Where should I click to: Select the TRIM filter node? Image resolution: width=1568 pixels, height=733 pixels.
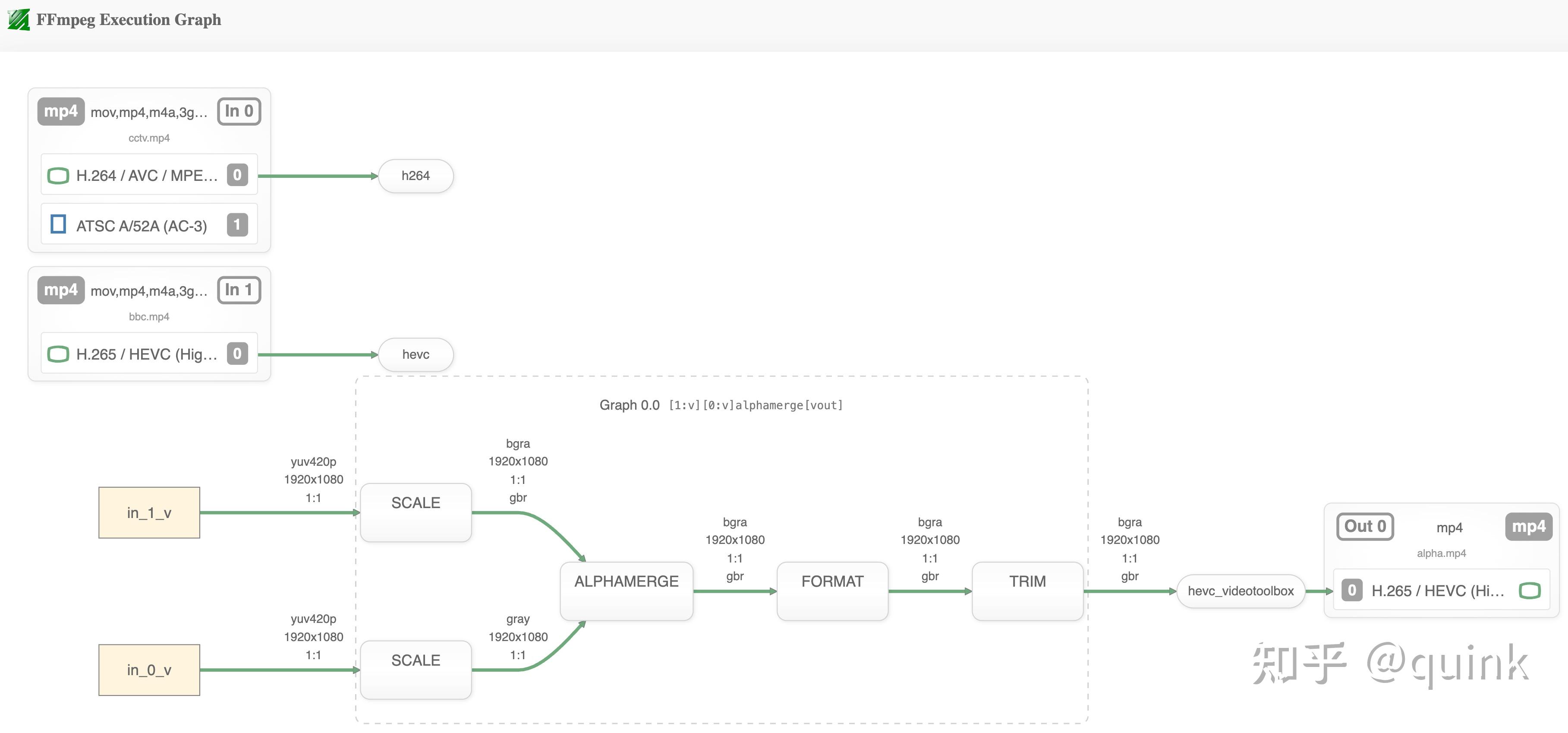1027,591
